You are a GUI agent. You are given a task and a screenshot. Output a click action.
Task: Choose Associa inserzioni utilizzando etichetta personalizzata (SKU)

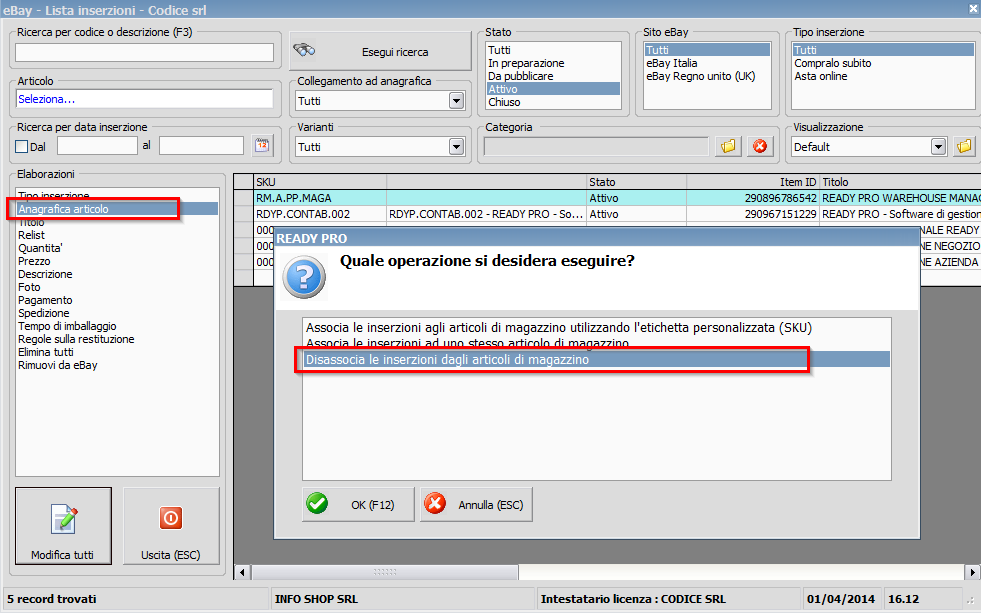596,328
